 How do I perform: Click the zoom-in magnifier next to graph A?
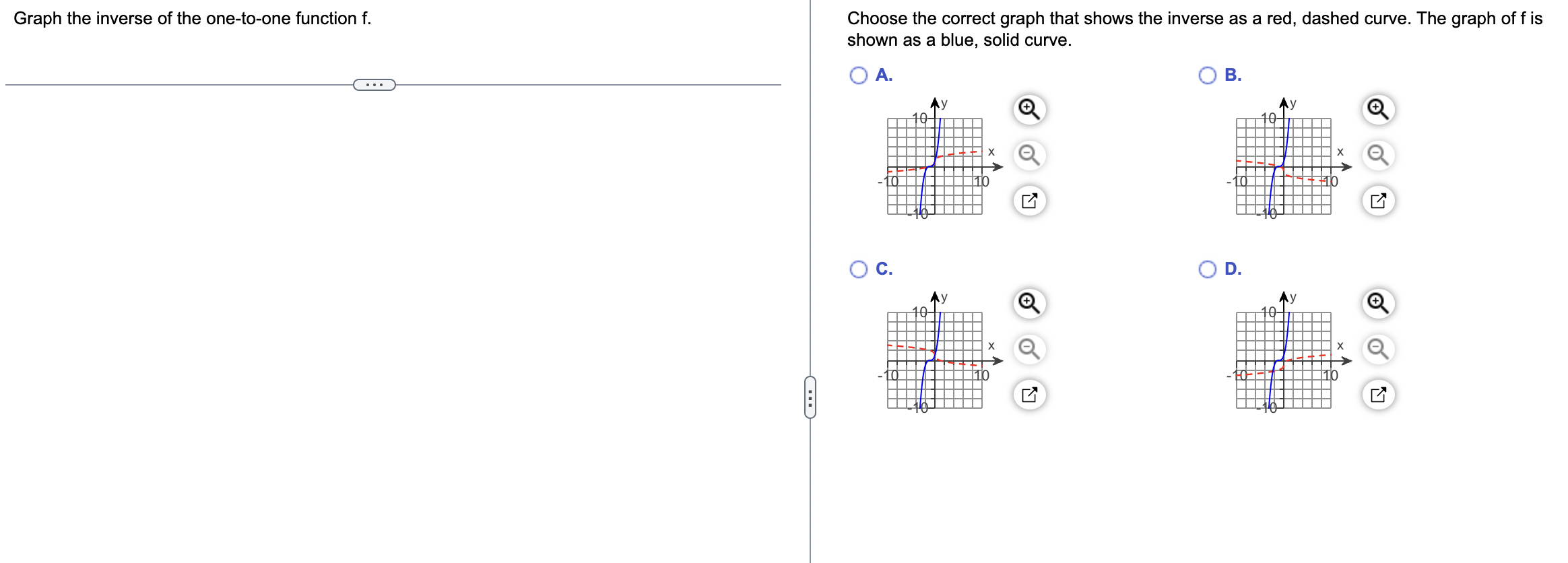1029,108
